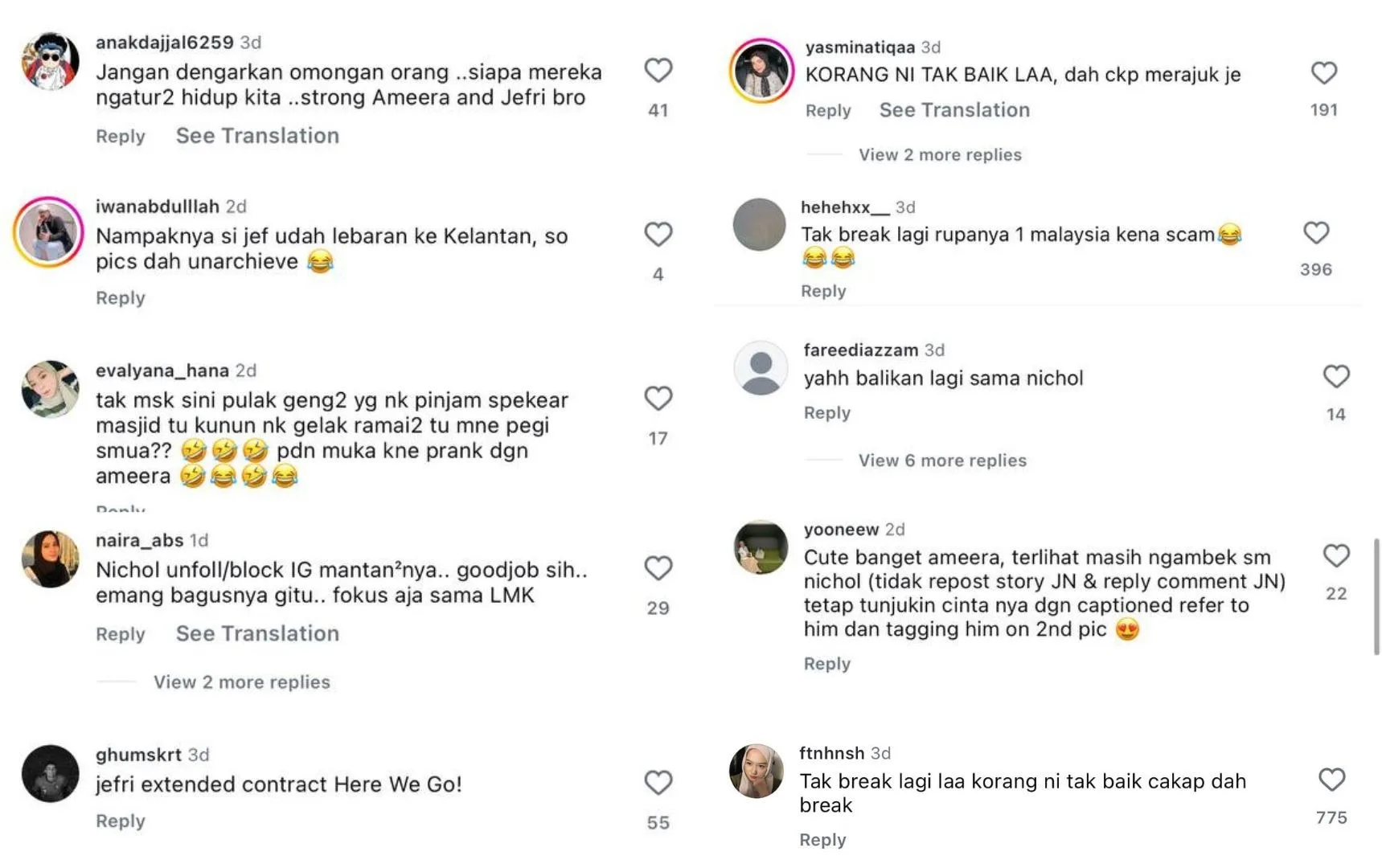This screenshot has height=868, width=1382.
Task: Heart the ghumskrt 'Here We Go' comment
Action: tap(658, 783)
